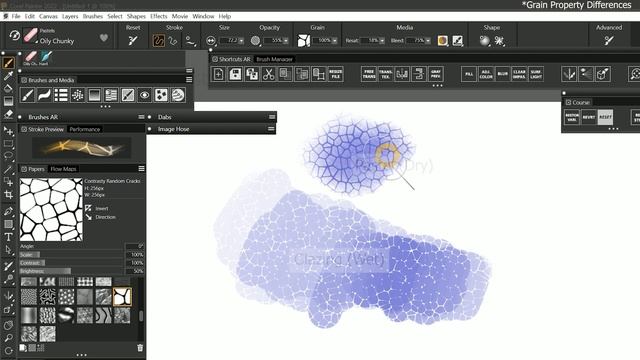Click the Adjust Color shortcut button

[x=486, y=74]
